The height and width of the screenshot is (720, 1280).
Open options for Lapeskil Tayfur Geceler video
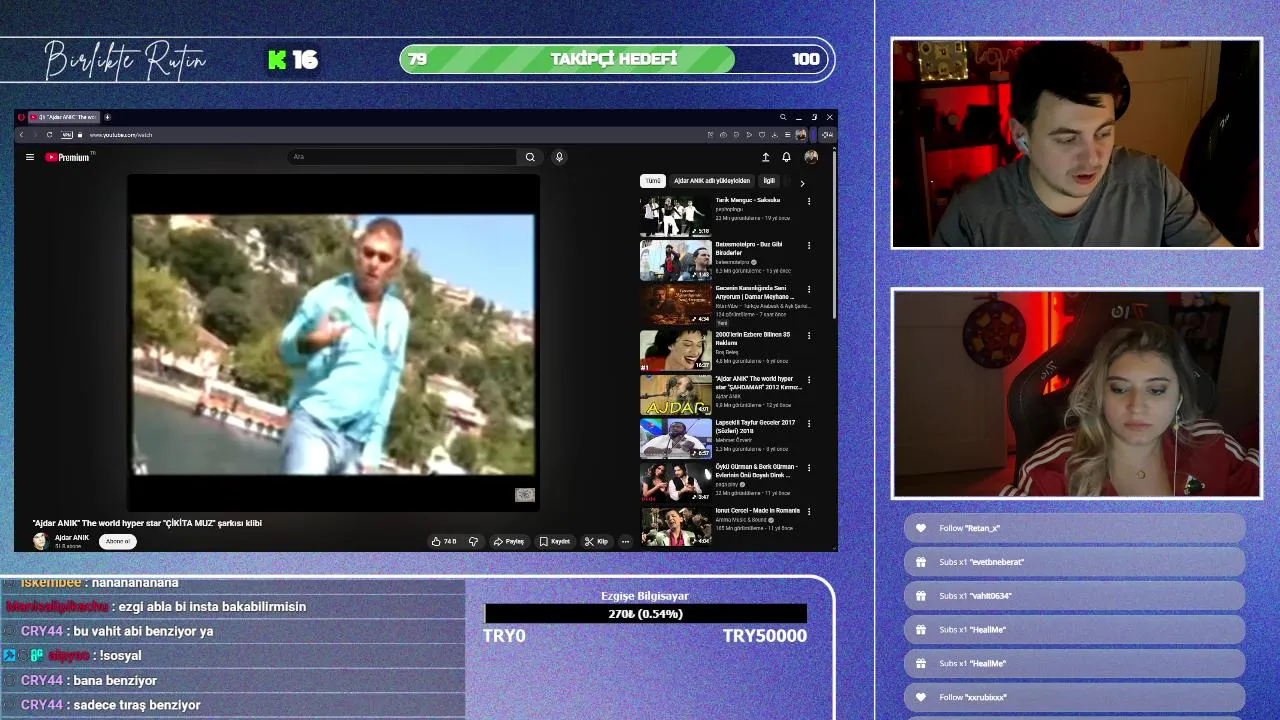[x=809, y=423]
